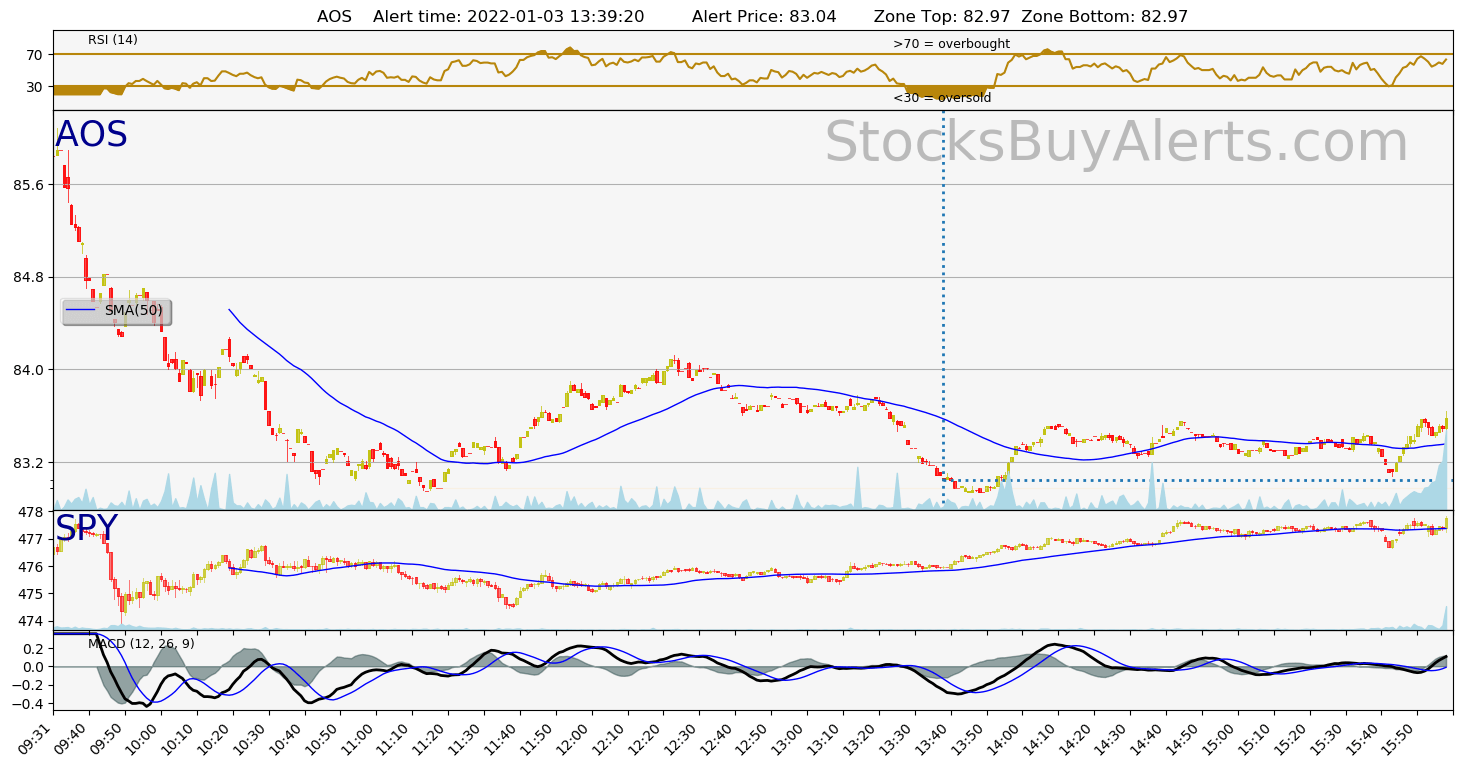Click the Zone Bottom: 82.97 text
Viewport: 1468px width, 768px height.
(x=1105, y=17)
